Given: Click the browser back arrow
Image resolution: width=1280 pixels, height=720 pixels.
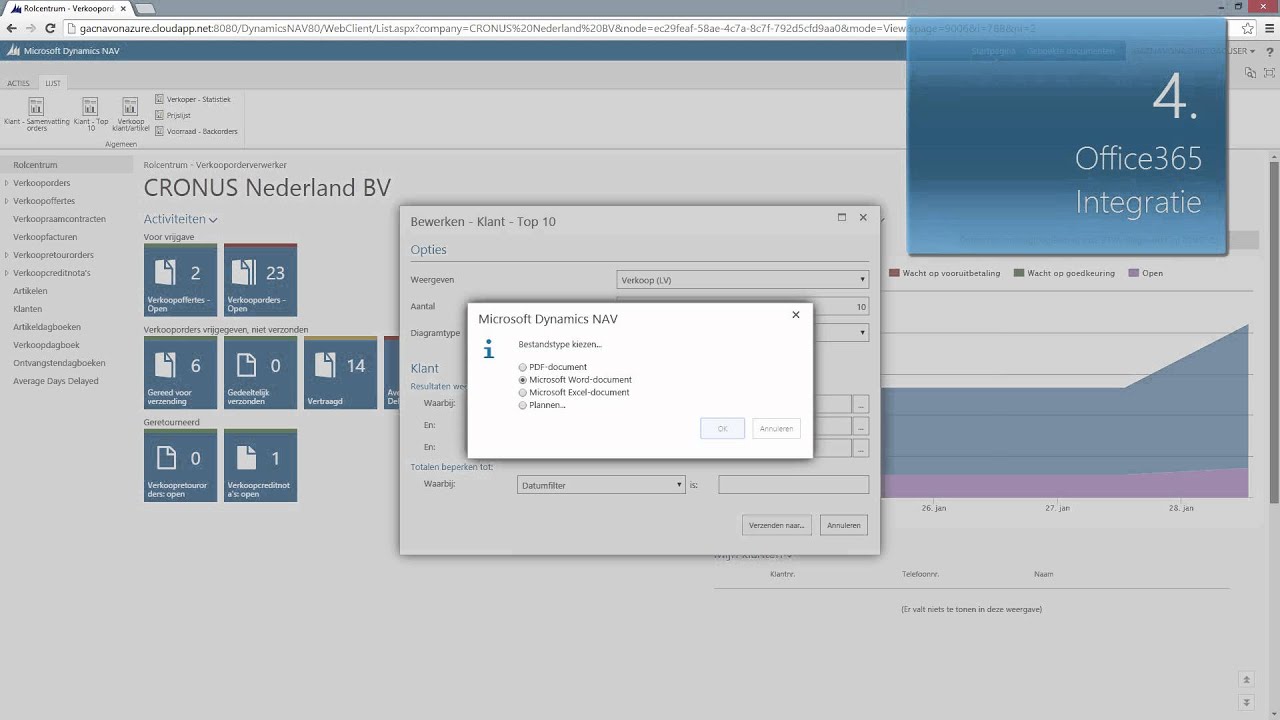Looking at the screenshot, I should 11,29.
